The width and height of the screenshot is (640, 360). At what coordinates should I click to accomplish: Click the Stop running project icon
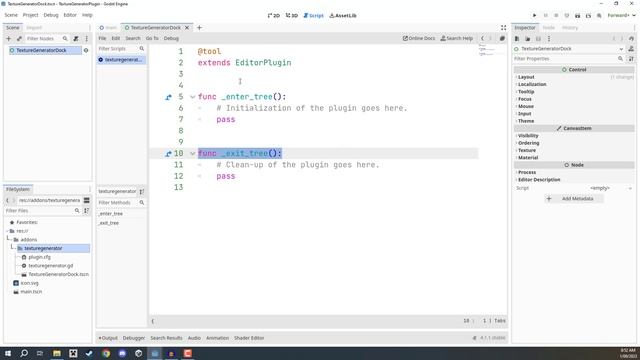tap(556, 16)
